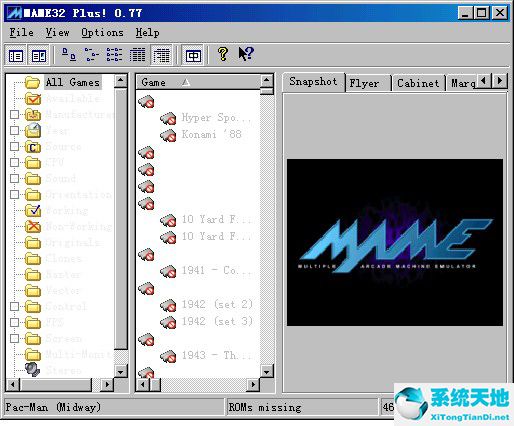Select the All Games folder
Viewport: 514px width, 426px height.
(73, 82)
